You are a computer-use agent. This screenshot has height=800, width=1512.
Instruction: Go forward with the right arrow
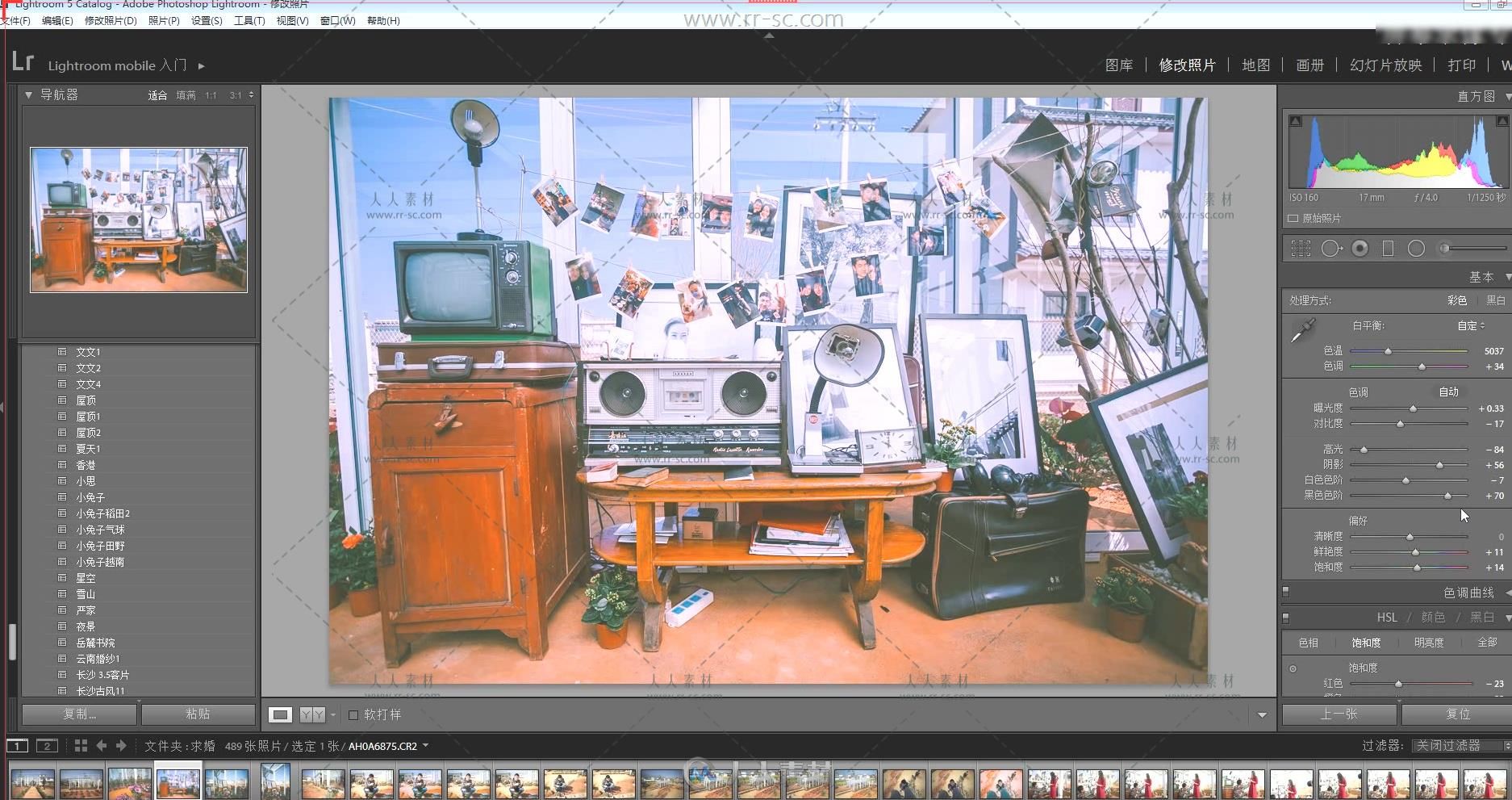pyautogui.click(x=121, y=746)
